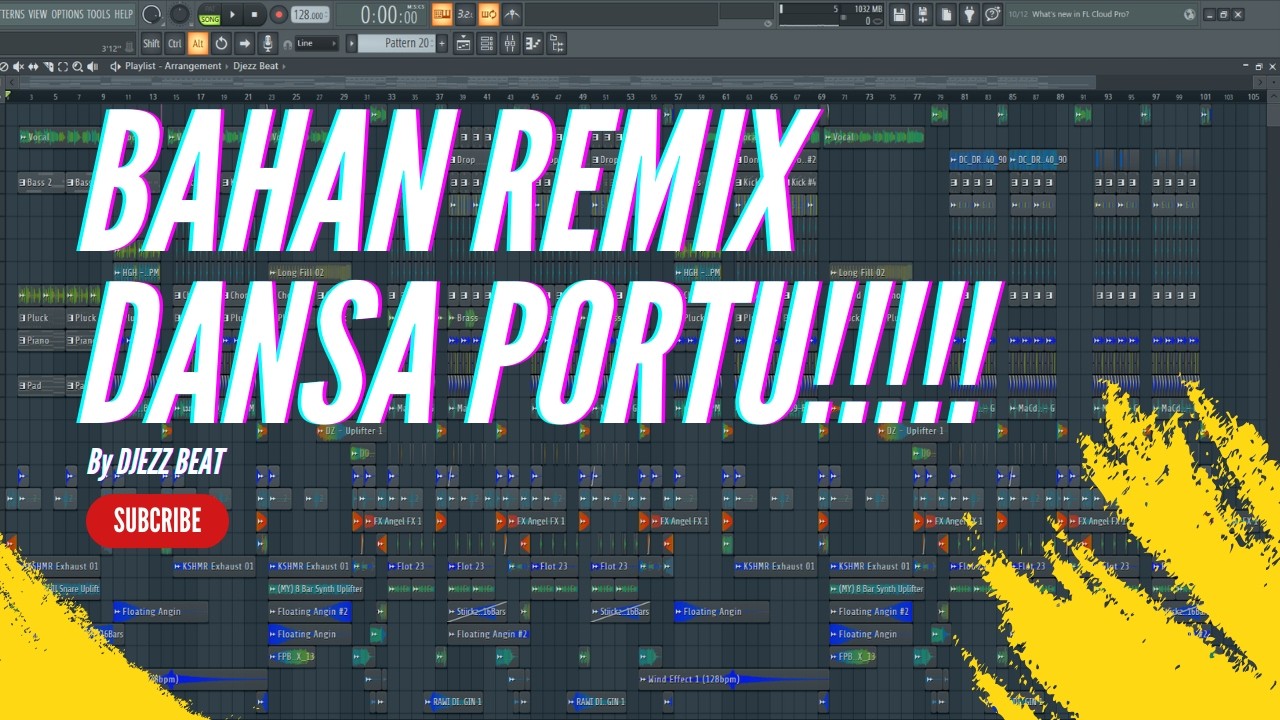1280x720 pixels.
Task: Select the slip double-arrow tool in Playlist
Action: (33, 66)
